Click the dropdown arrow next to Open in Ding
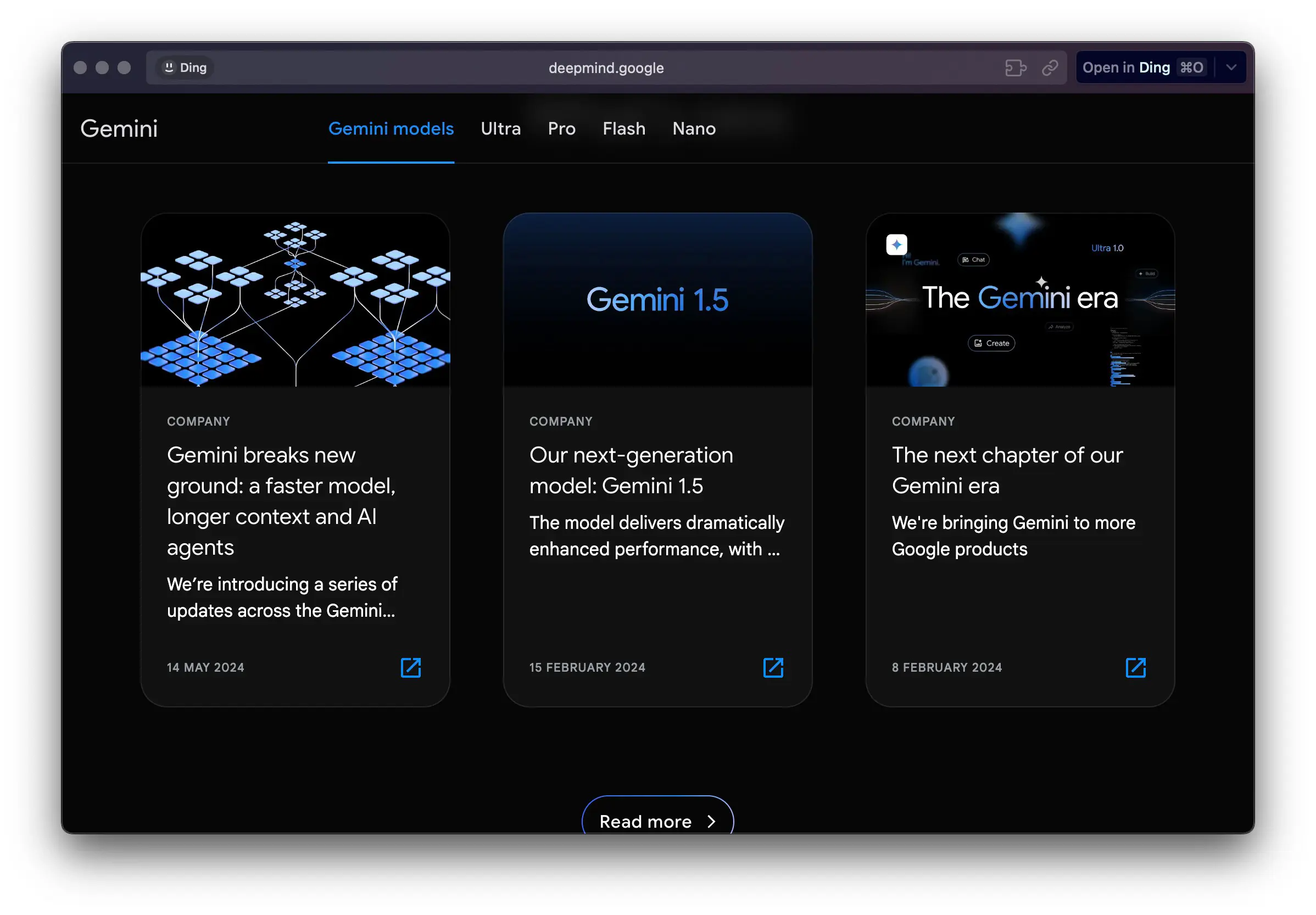 pyautogui.click(x=1231, y=67)
